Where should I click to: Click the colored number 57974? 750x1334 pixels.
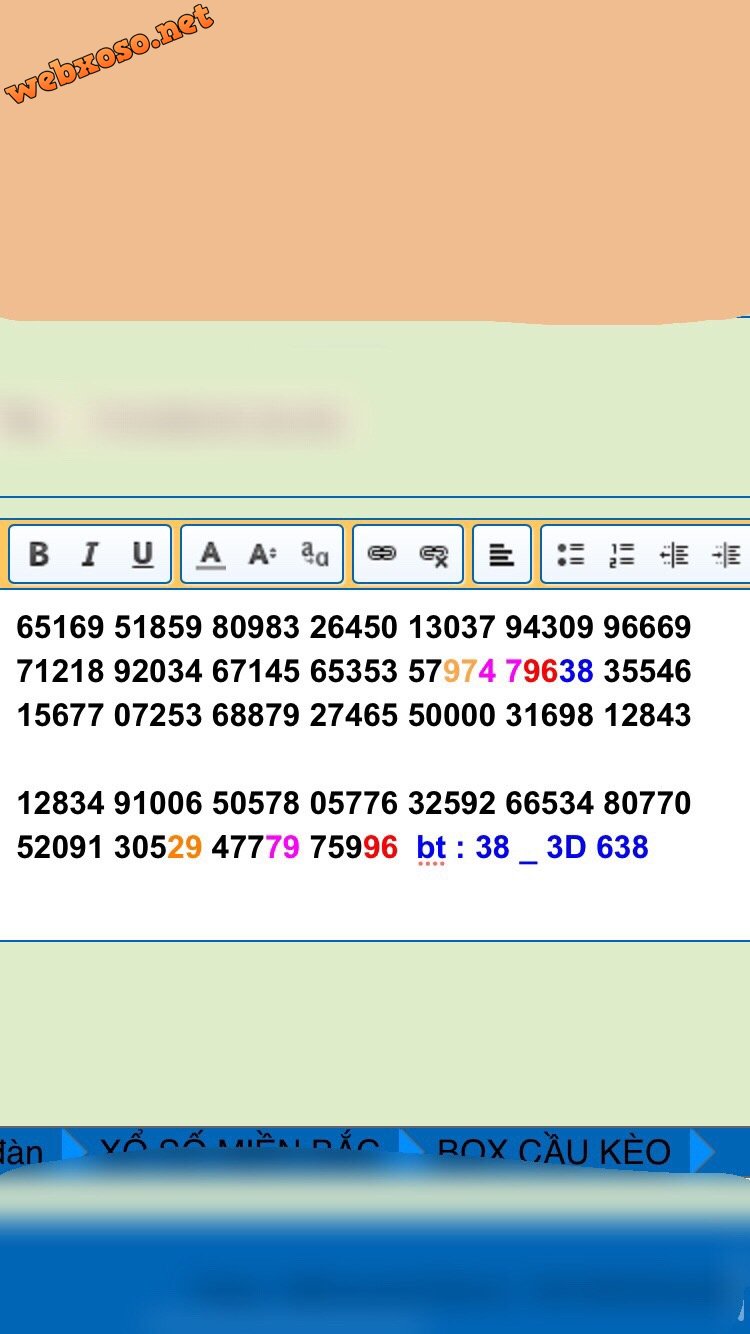pyautogui.click(x=452, y=671)
